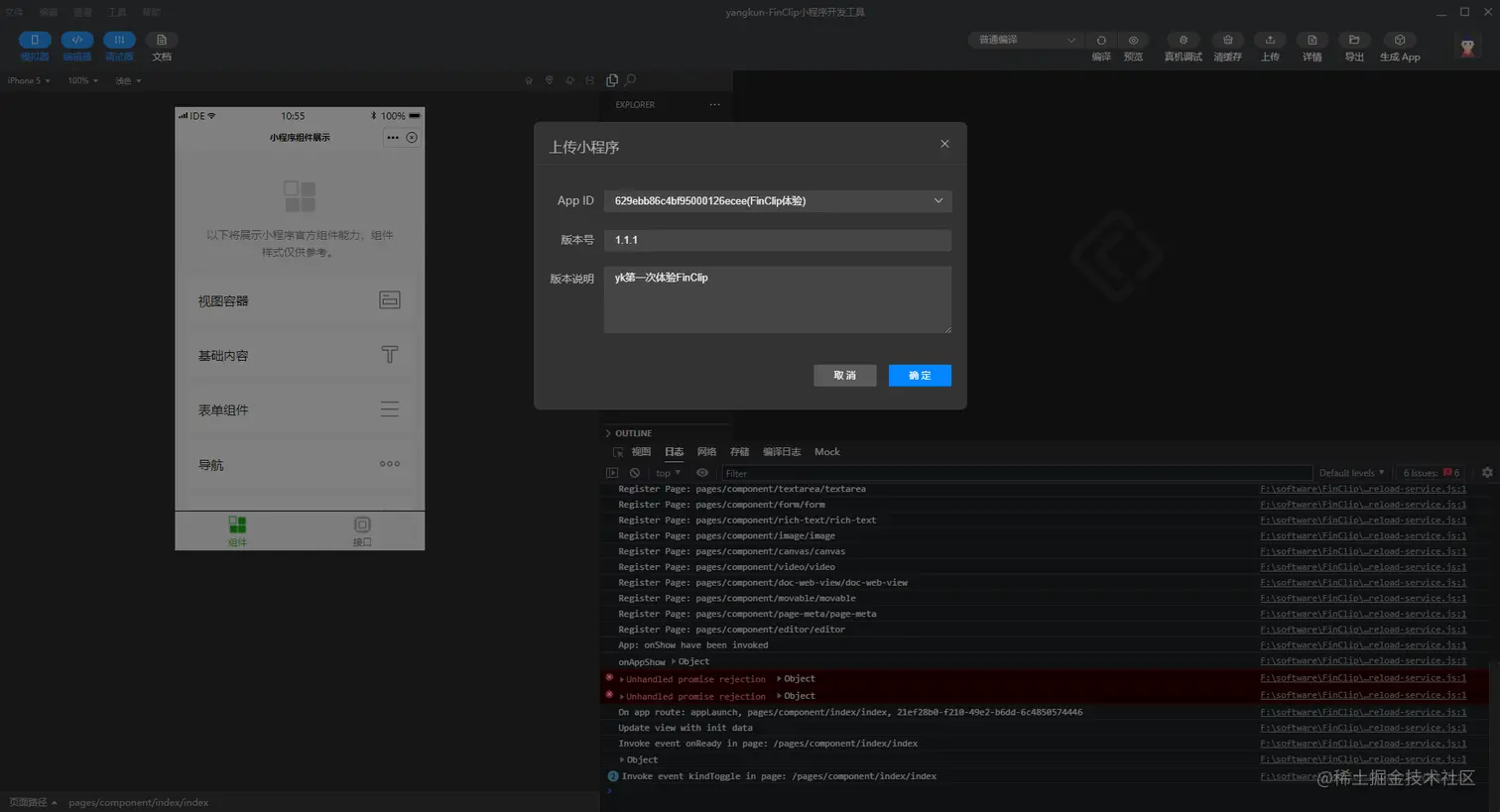Image resolution: width=1500 pixels, height=812 pixels.
Task: Click the console Filter input field
Action: tap(1017, 473)
